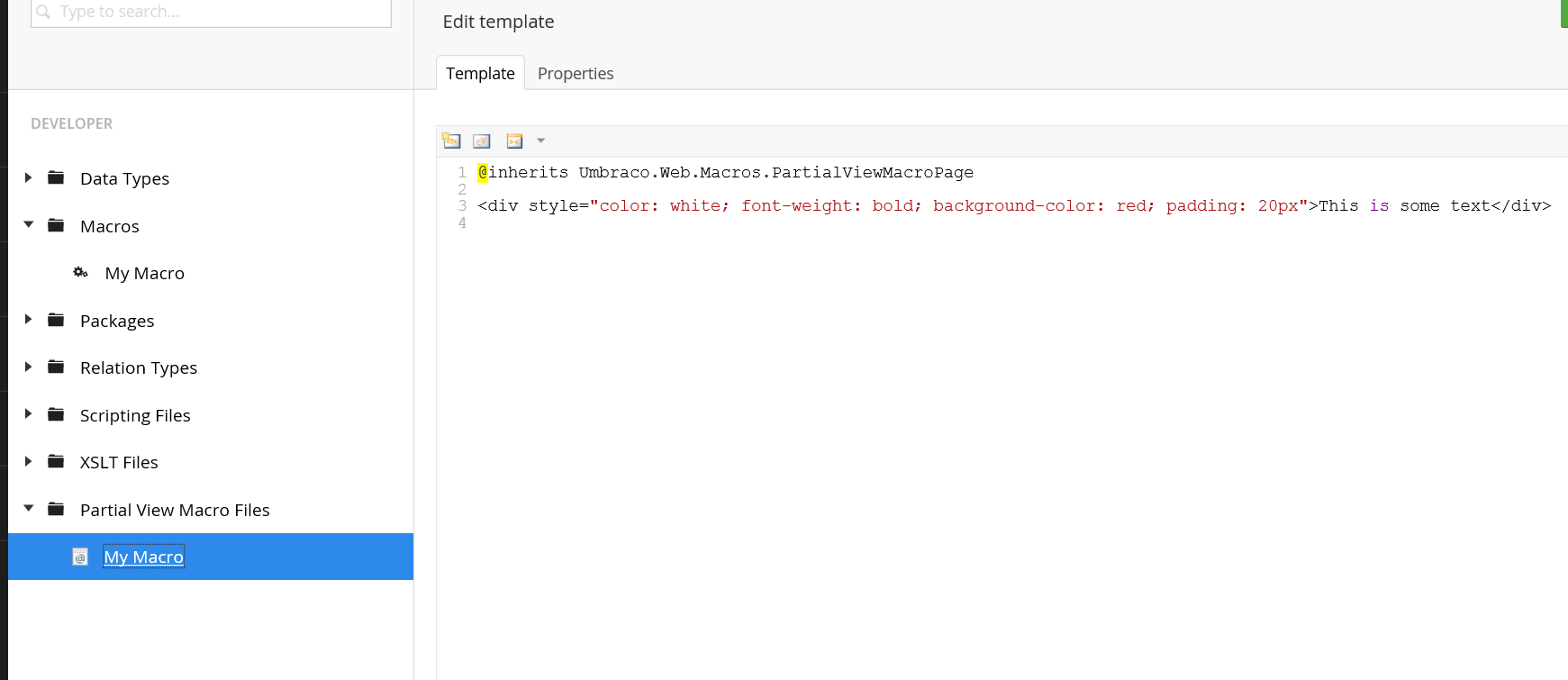The height and width of the screenshot is (680, 1568).
Task: Expand the Relation Types node
Action: 28,367
